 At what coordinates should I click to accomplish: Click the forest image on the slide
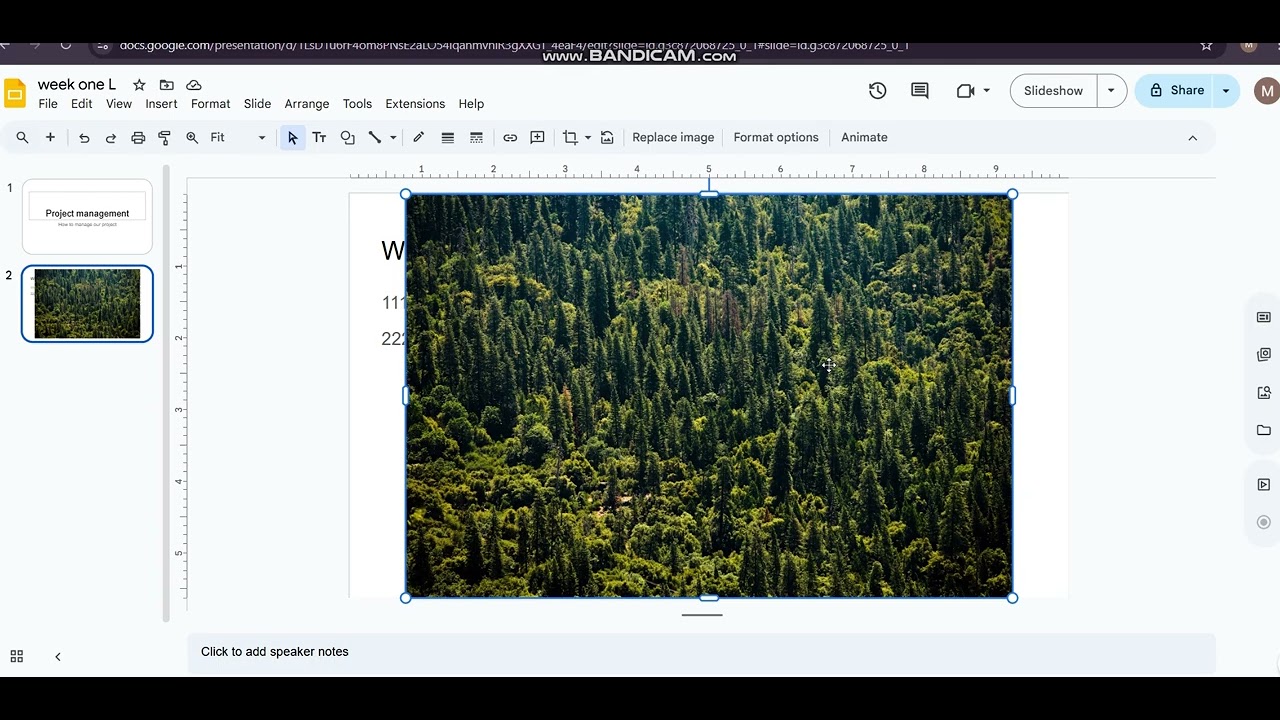[x=709, y=396]
